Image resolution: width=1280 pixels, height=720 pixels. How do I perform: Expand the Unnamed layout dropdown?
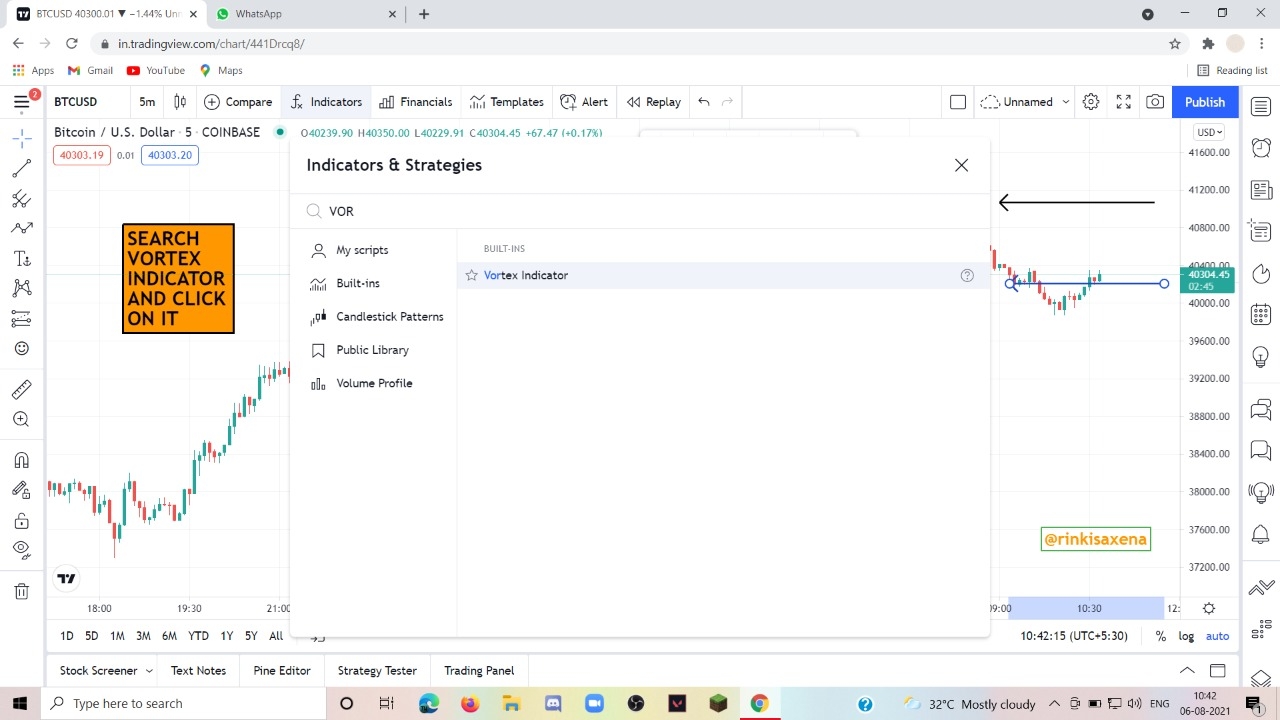click(x=1066, y=102)
